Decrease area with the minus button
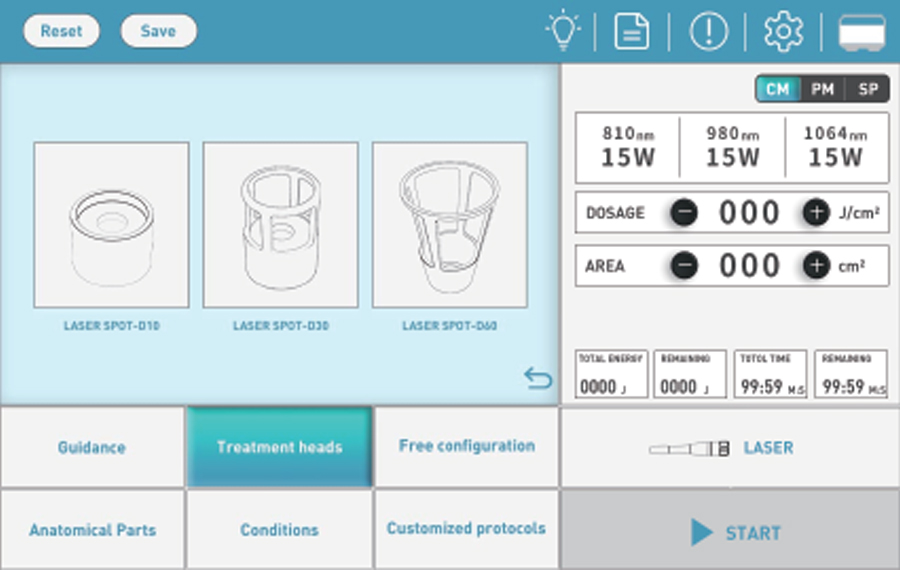Screen dimensions: 900x570 click(684, 266)
